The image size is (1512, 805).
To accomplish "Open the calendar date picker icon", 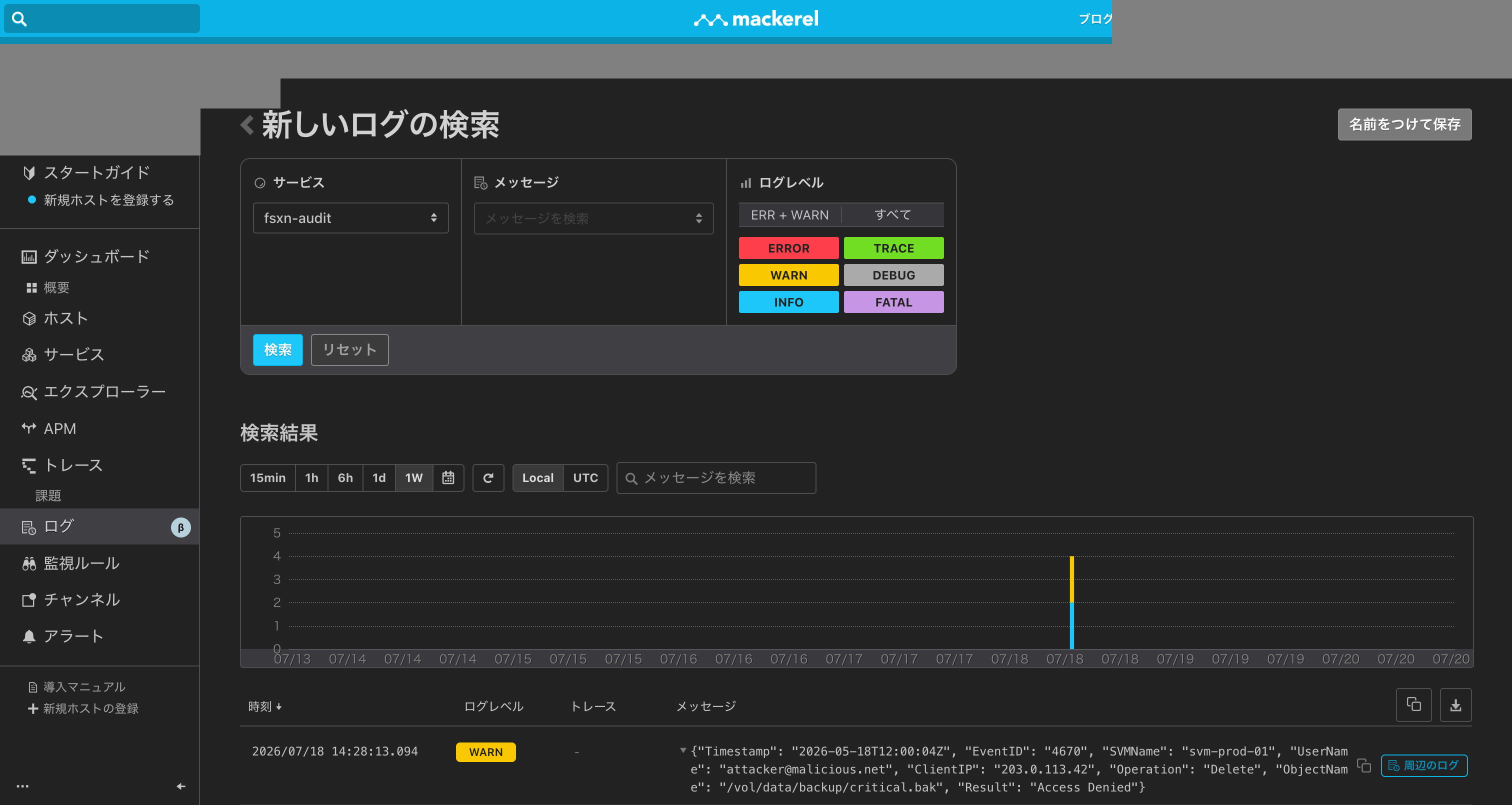I will (448, 478).
